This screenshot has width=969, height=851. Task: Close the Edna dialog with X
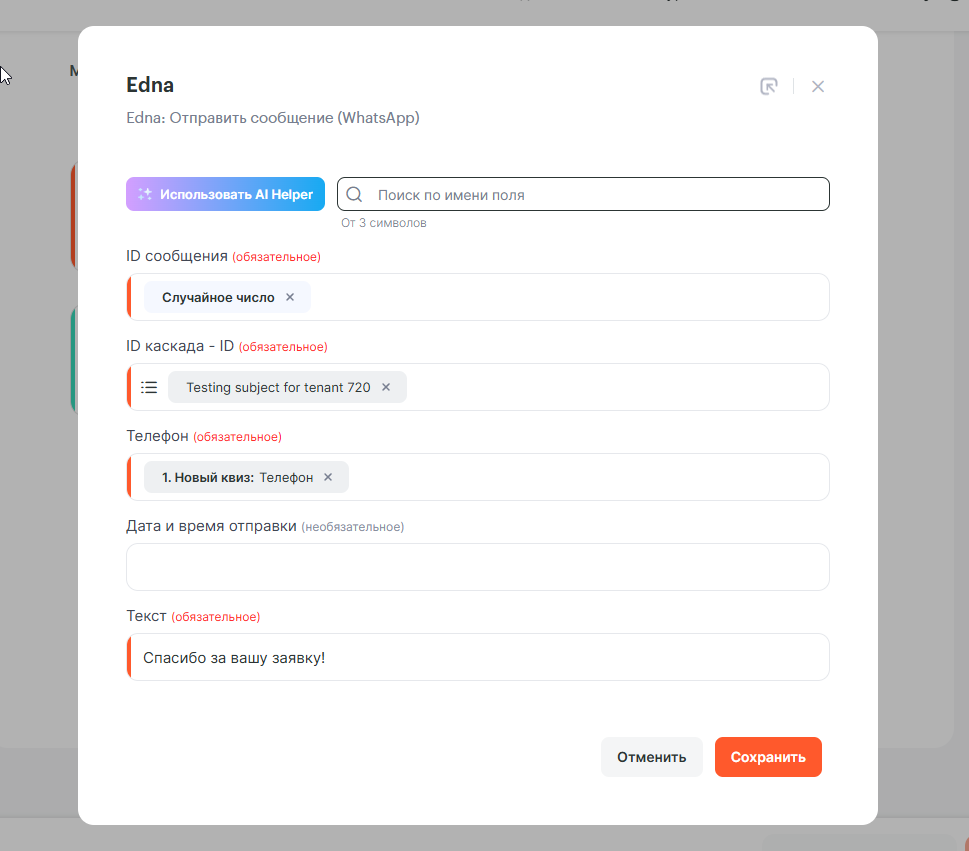tap(818, 87)
